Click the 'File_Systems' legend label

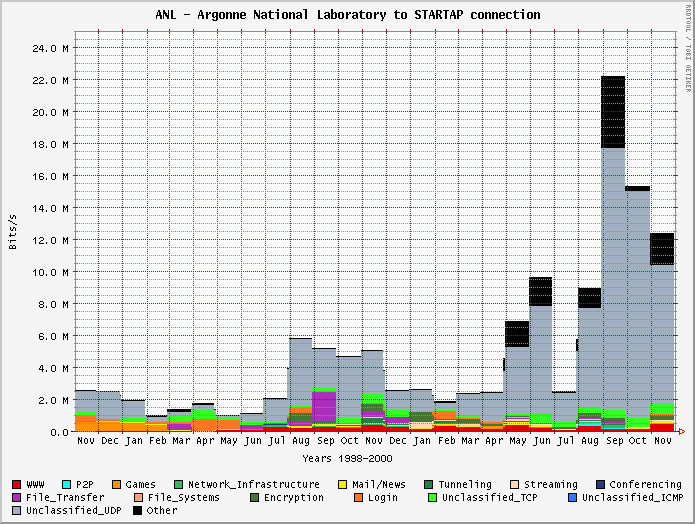click(184, 498)
